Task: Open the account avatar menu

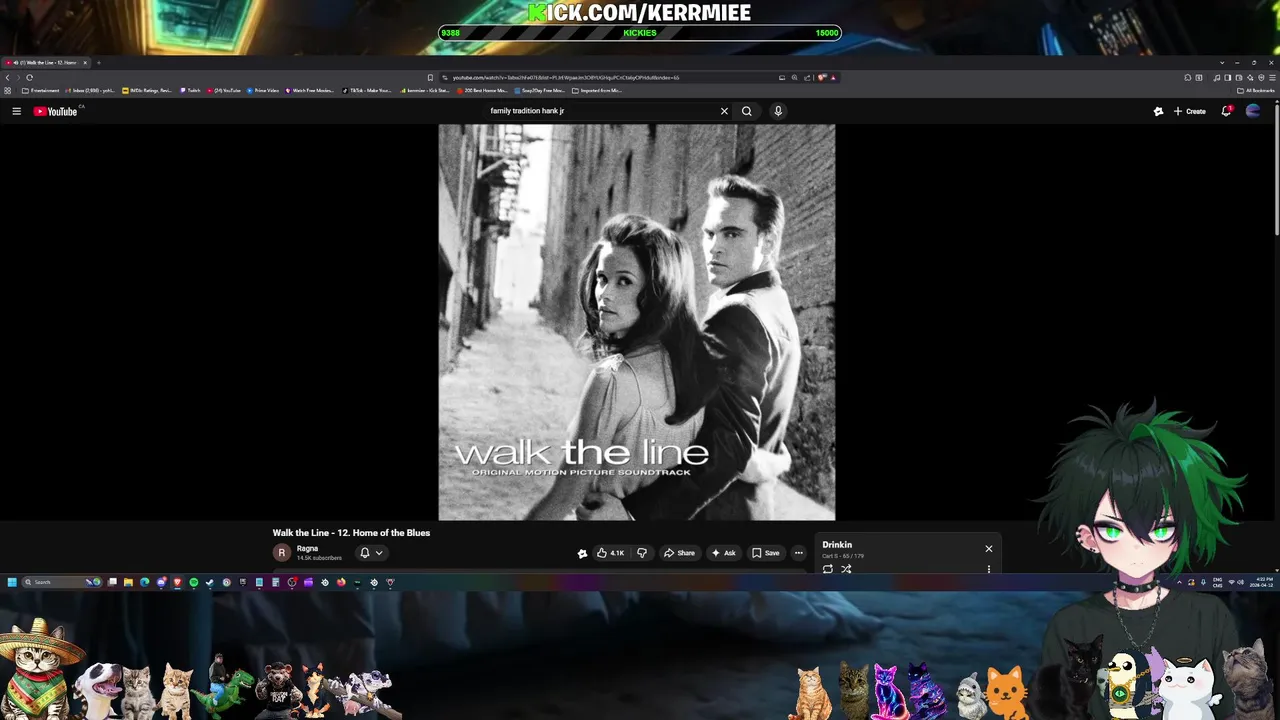Action: point(1253,111)
